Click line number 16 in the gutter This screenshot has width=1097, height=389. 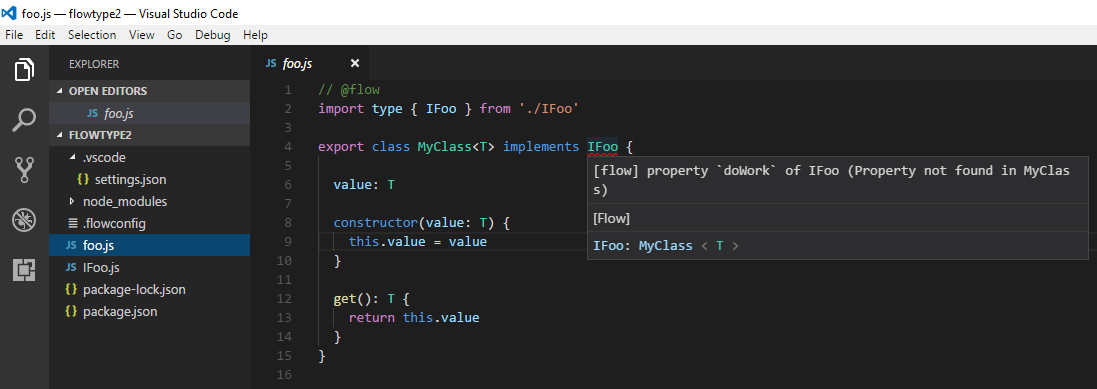coord(284,375)
